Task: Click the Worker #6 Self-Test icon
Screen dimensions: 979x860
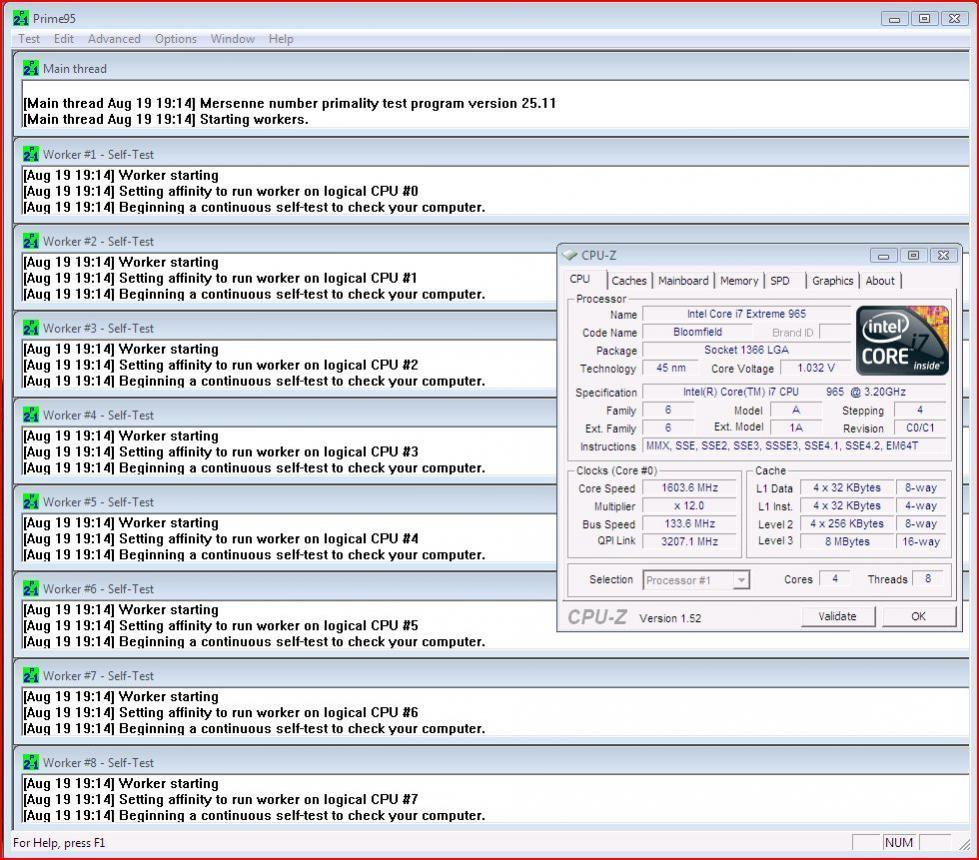Action: coord(31,588)
